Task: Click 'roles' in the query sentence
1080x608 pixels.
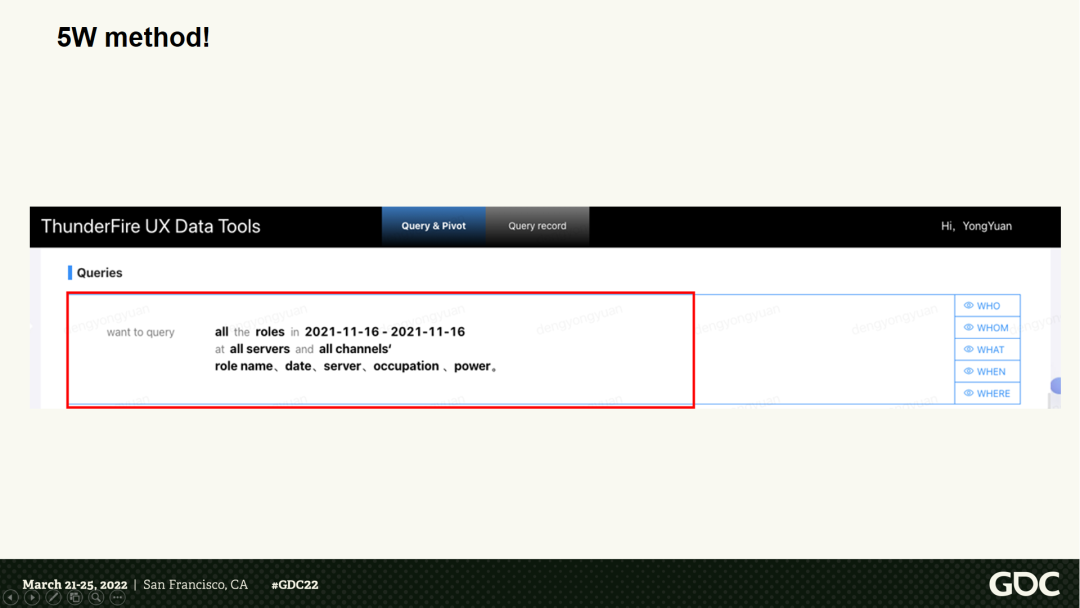Action: (x=269, y=332)
